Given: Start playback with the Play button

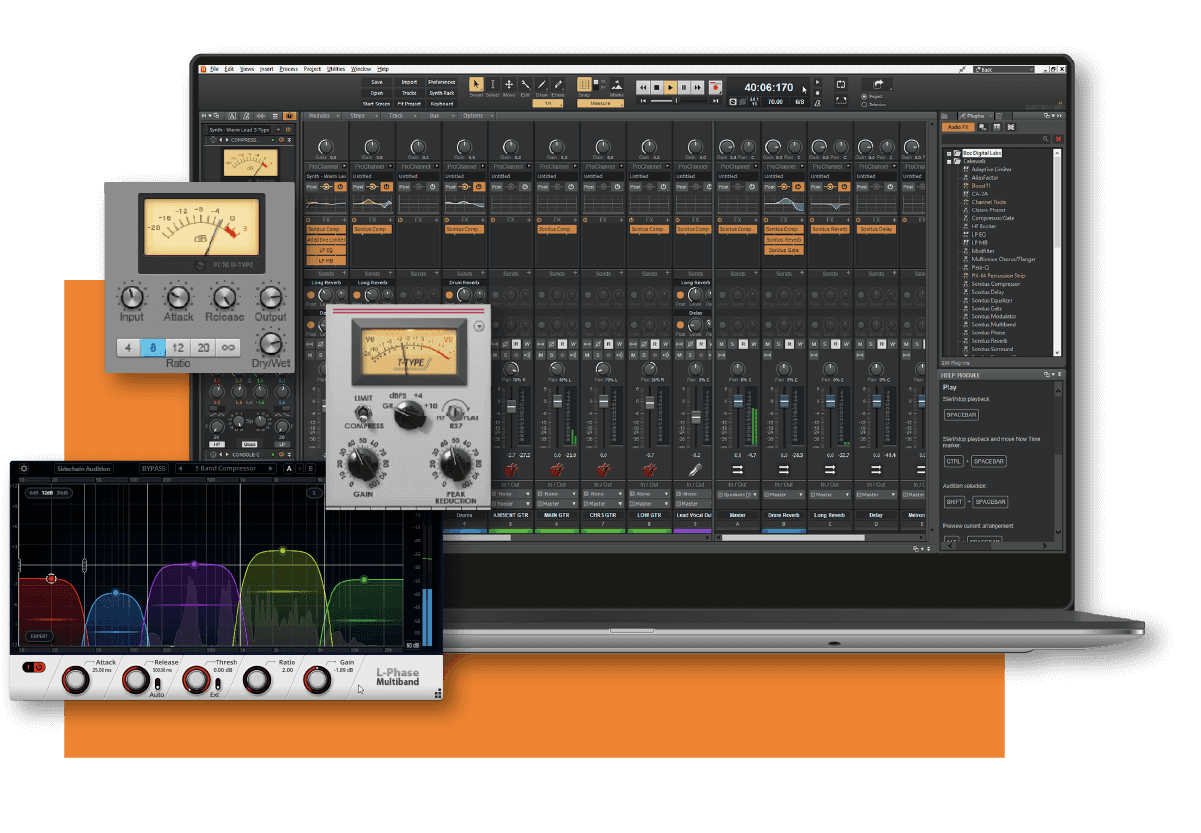Looking at the screenshot, I should (x=671, y=88).
